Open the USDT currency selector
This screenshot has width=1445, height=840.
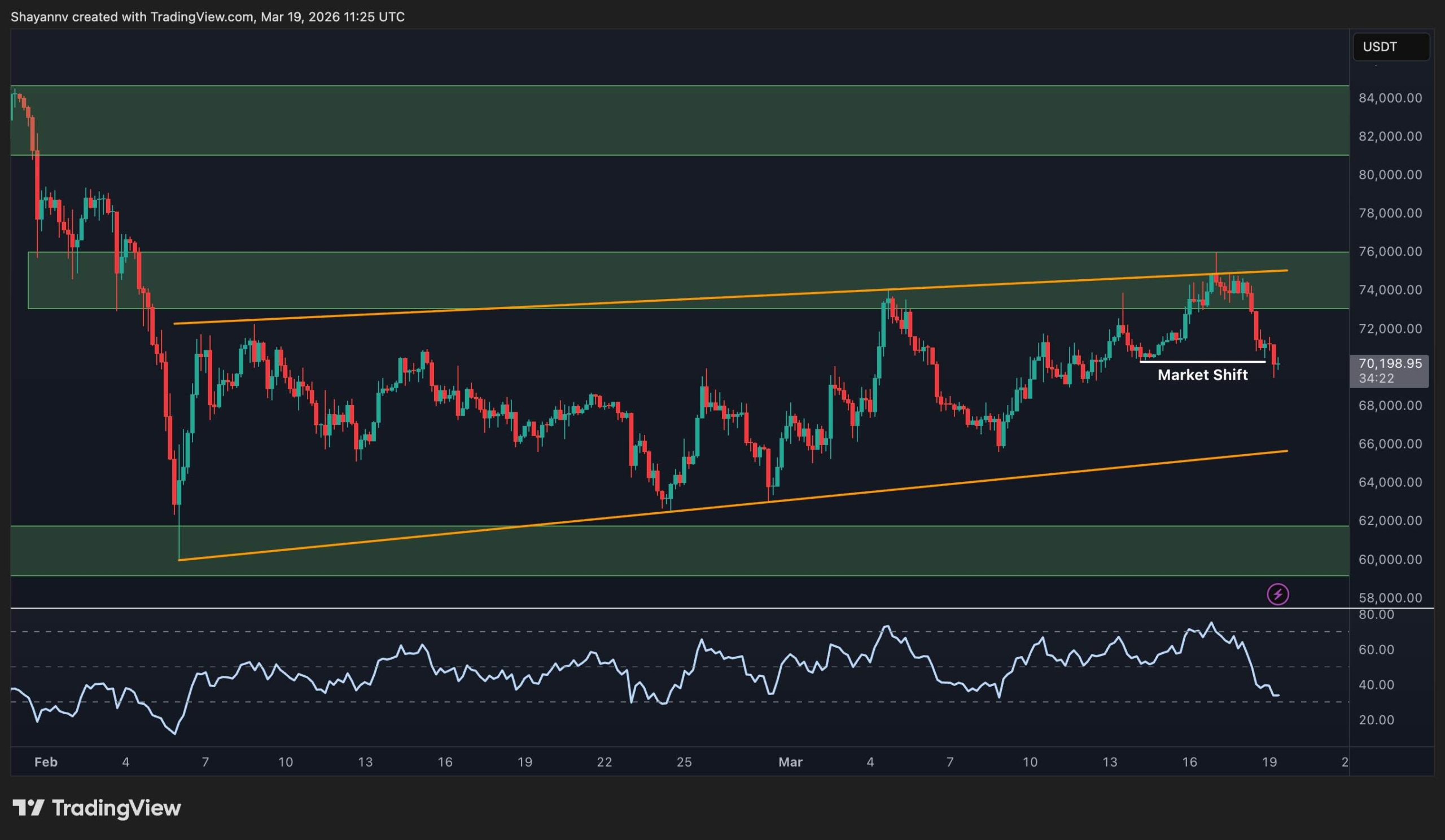point(1390,46)
